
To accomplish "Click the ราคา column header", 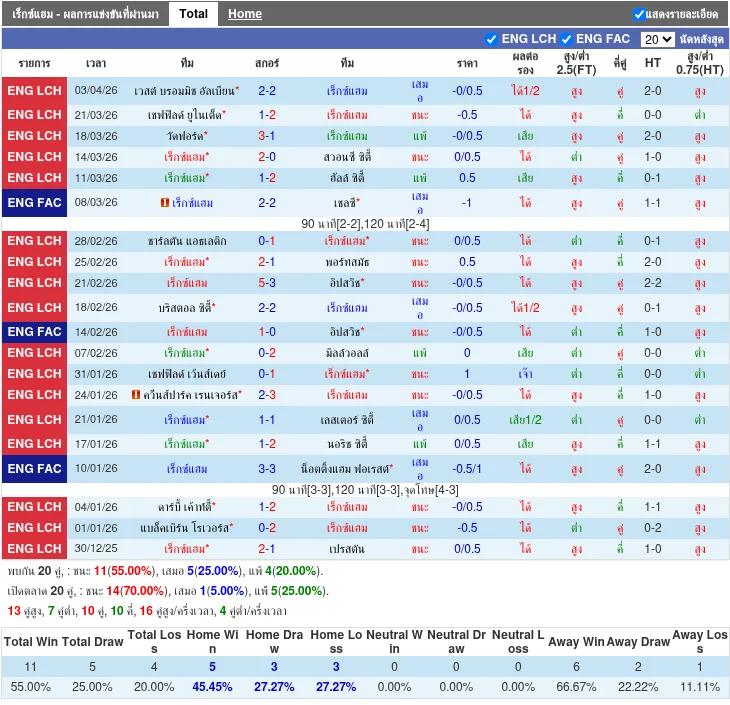I will tap(467, 62).
